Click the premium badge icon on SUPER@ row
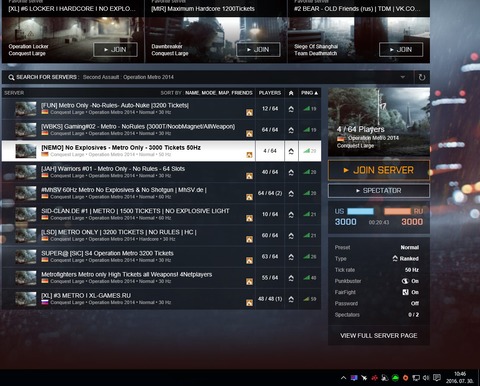 click(x=249, y=260)
